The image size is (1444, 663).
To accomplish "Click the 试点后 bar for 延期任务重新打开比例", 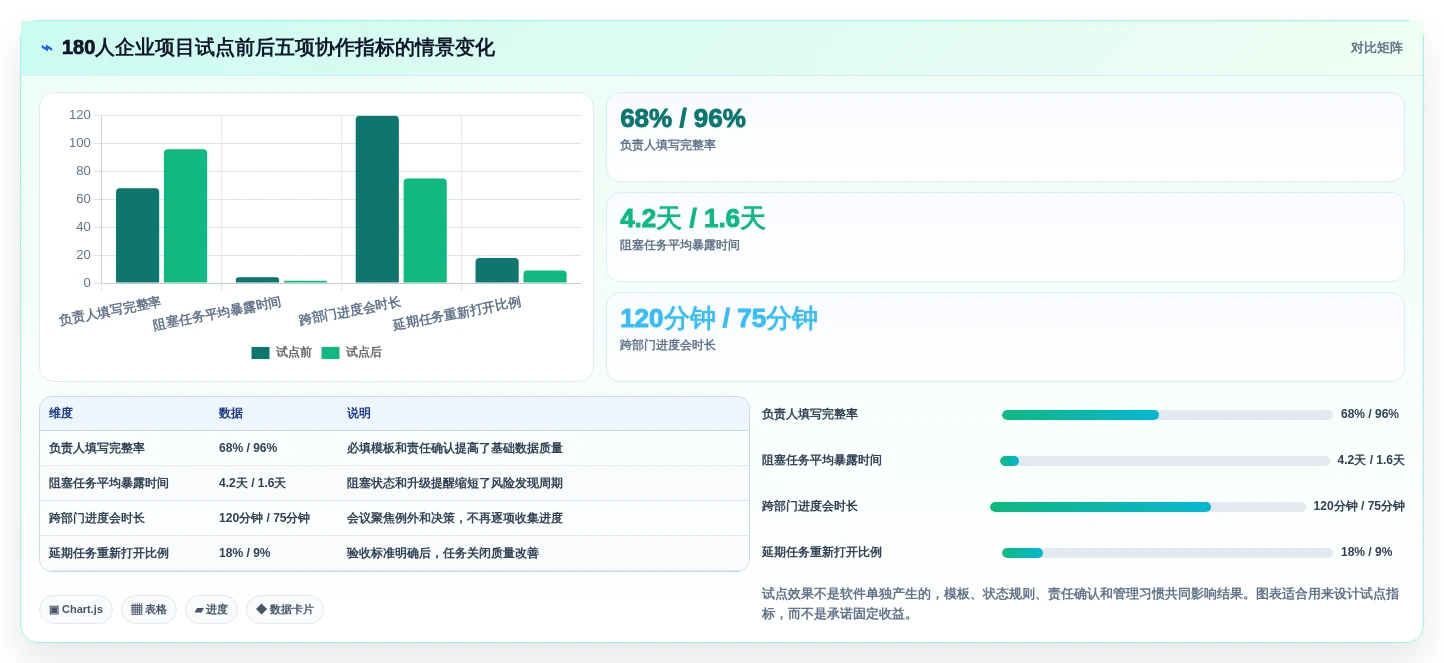I will point(545,277).
